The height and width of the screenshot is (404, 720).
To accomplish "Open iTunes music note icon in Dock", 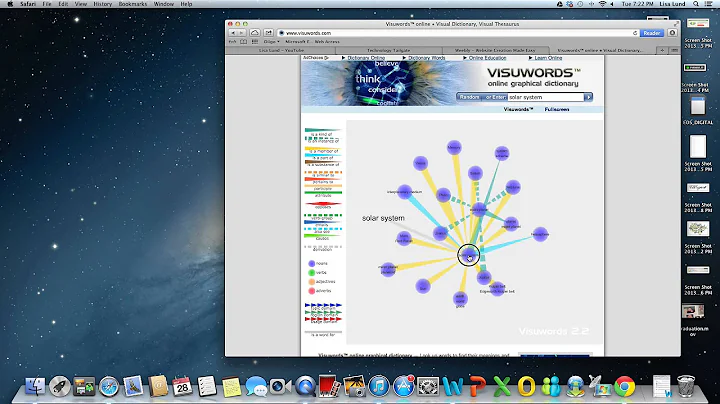I will pos(378,386).
